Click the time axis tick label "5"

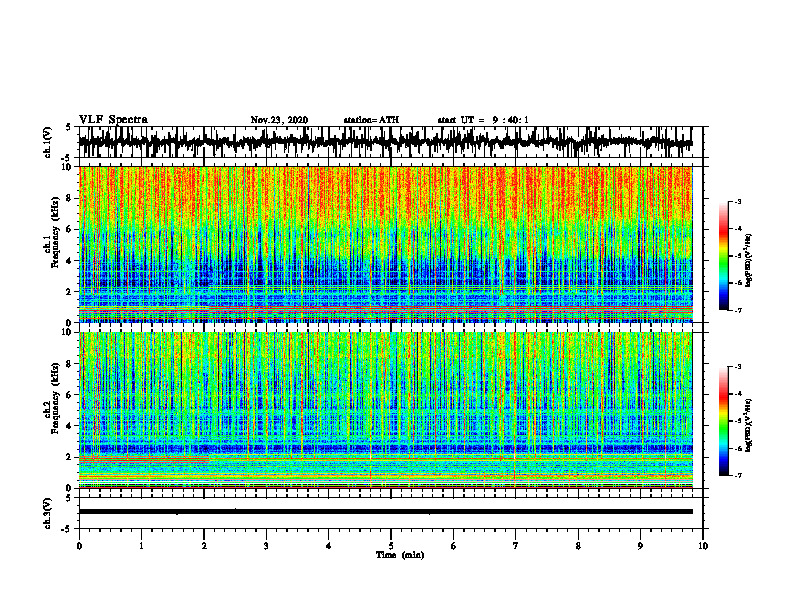pyautogui.click(x=391, y=546)
